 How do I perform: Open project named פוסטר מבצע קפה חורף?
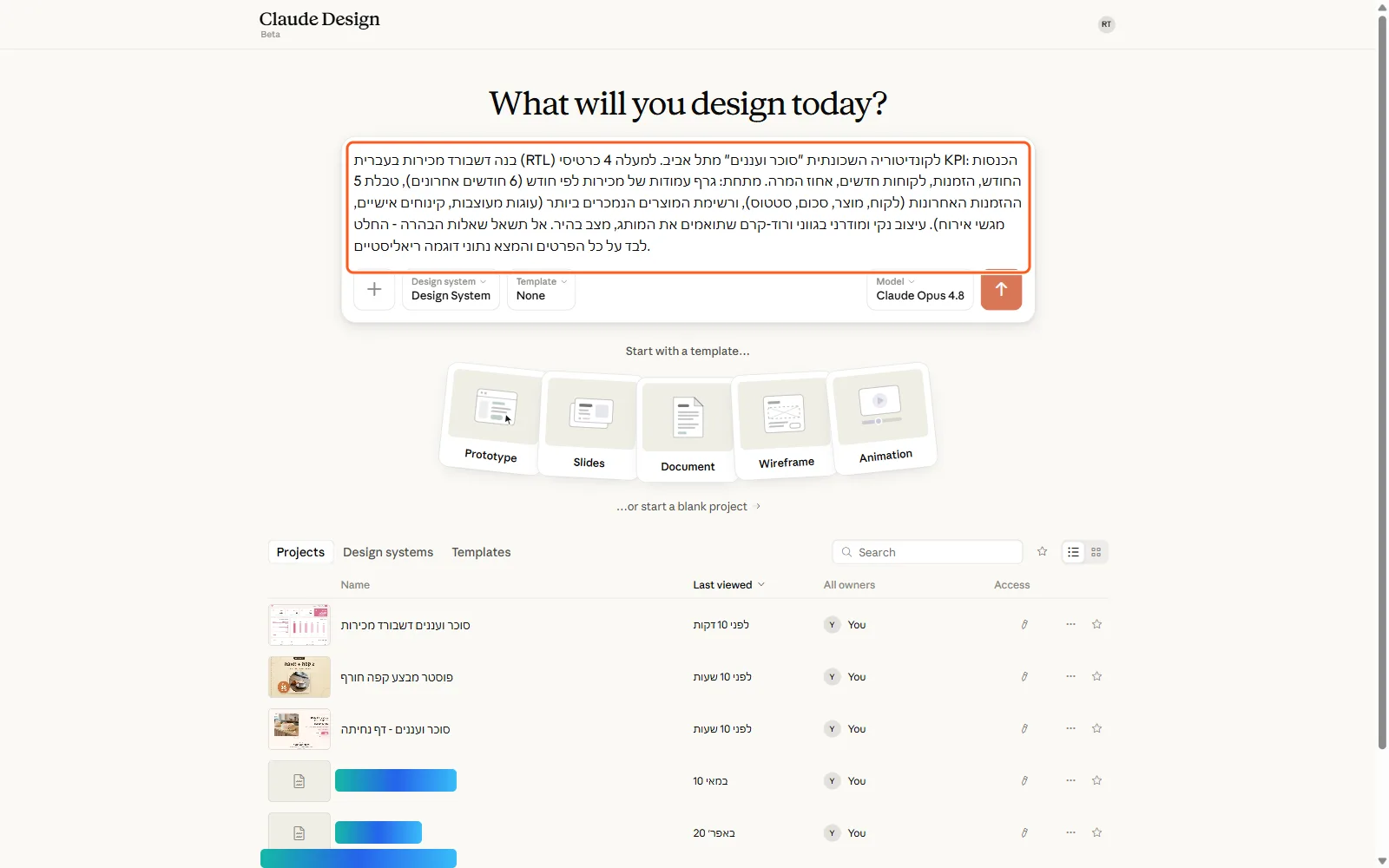tap(397, 677)
